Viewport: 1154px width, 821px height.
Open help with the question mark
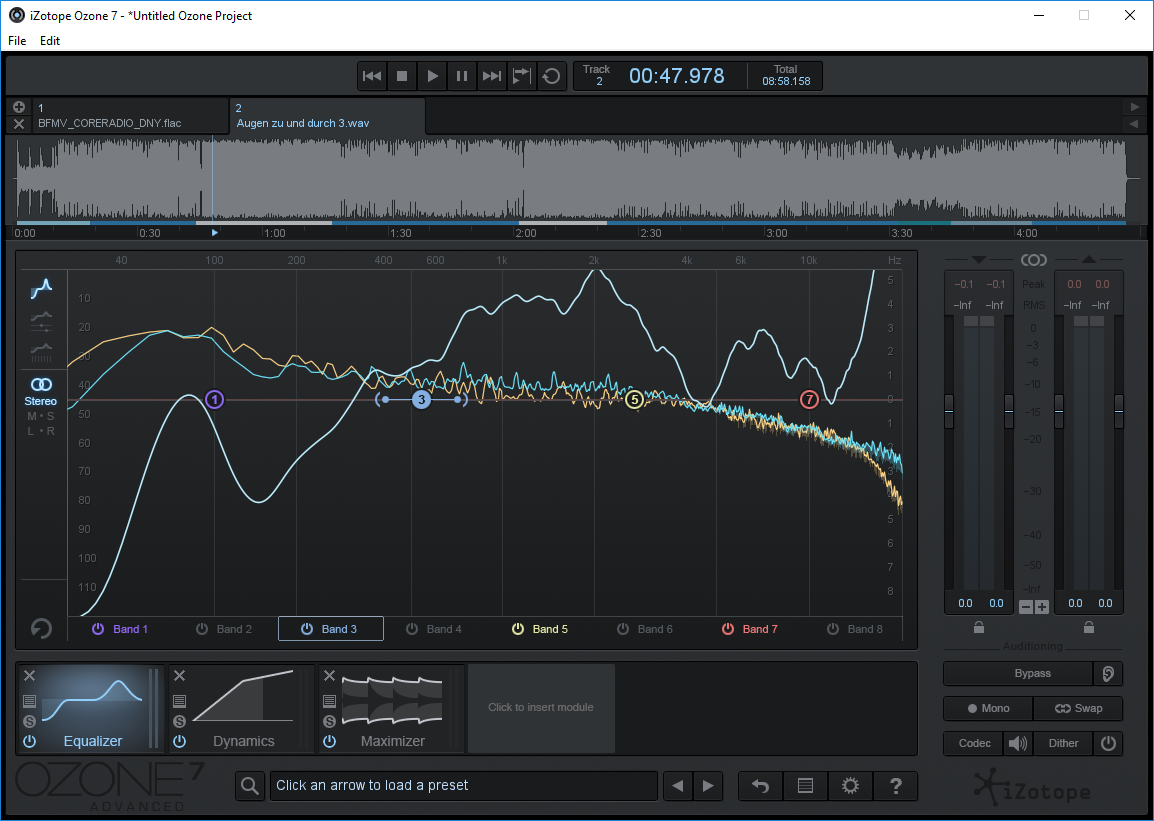click(896, 786)
